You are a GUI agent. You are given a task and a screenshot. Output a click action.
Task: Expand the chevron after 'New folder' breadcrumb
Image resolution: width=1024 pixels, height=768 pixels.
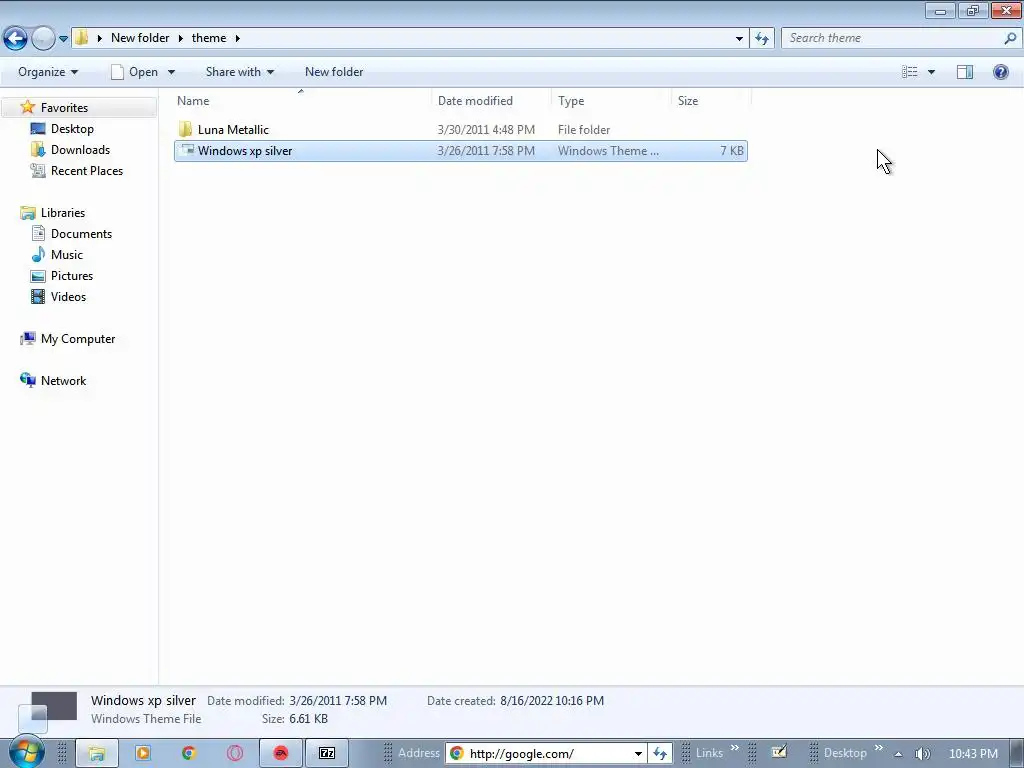tap(180, 39)
